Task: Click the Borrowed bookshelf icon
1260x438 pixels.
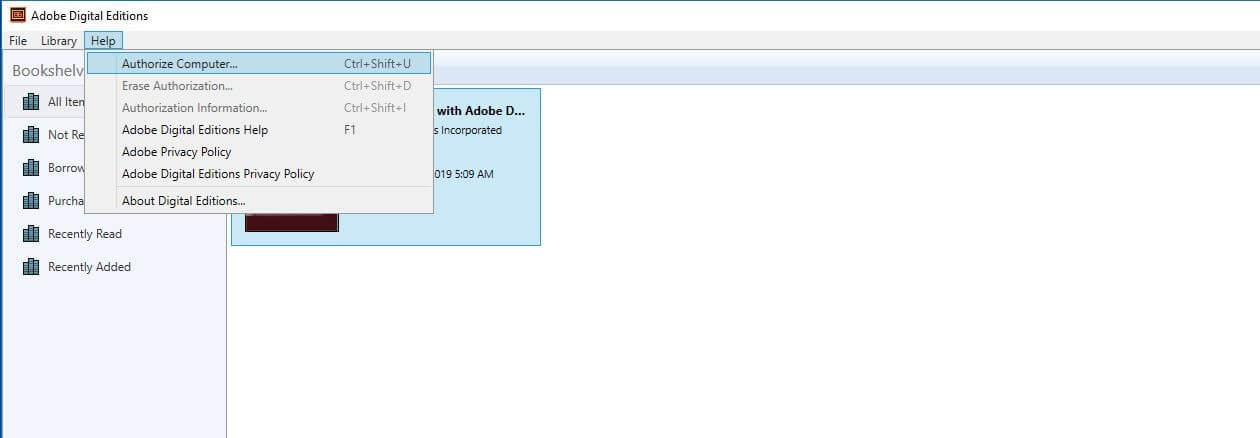Action: coord(31,168)
